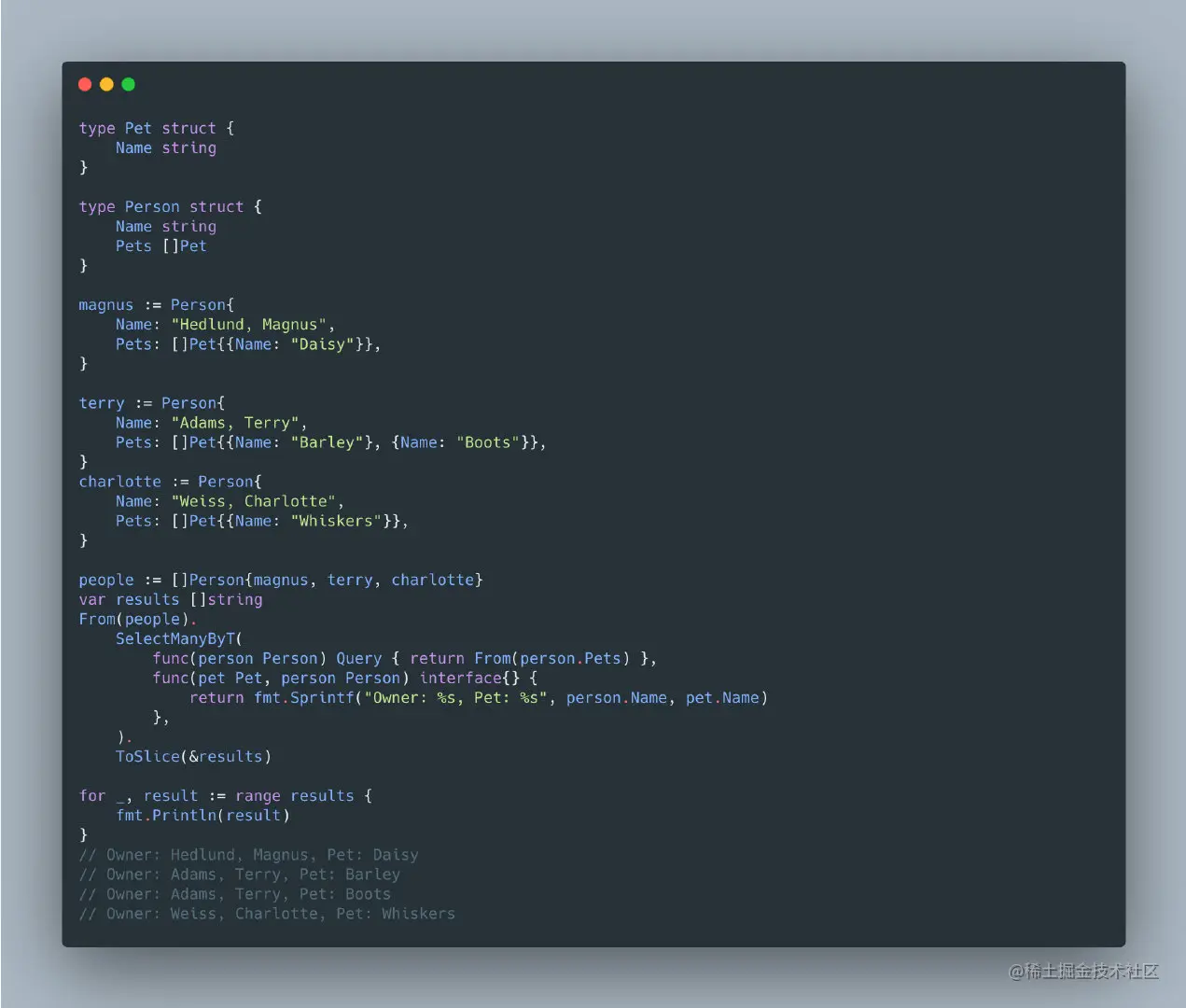Click the comment 'Owner: Adams, Terry, Pet: Boots'
This screenshot has width=1186, height=1008.
pyautogui.click(x=235, y=893)
